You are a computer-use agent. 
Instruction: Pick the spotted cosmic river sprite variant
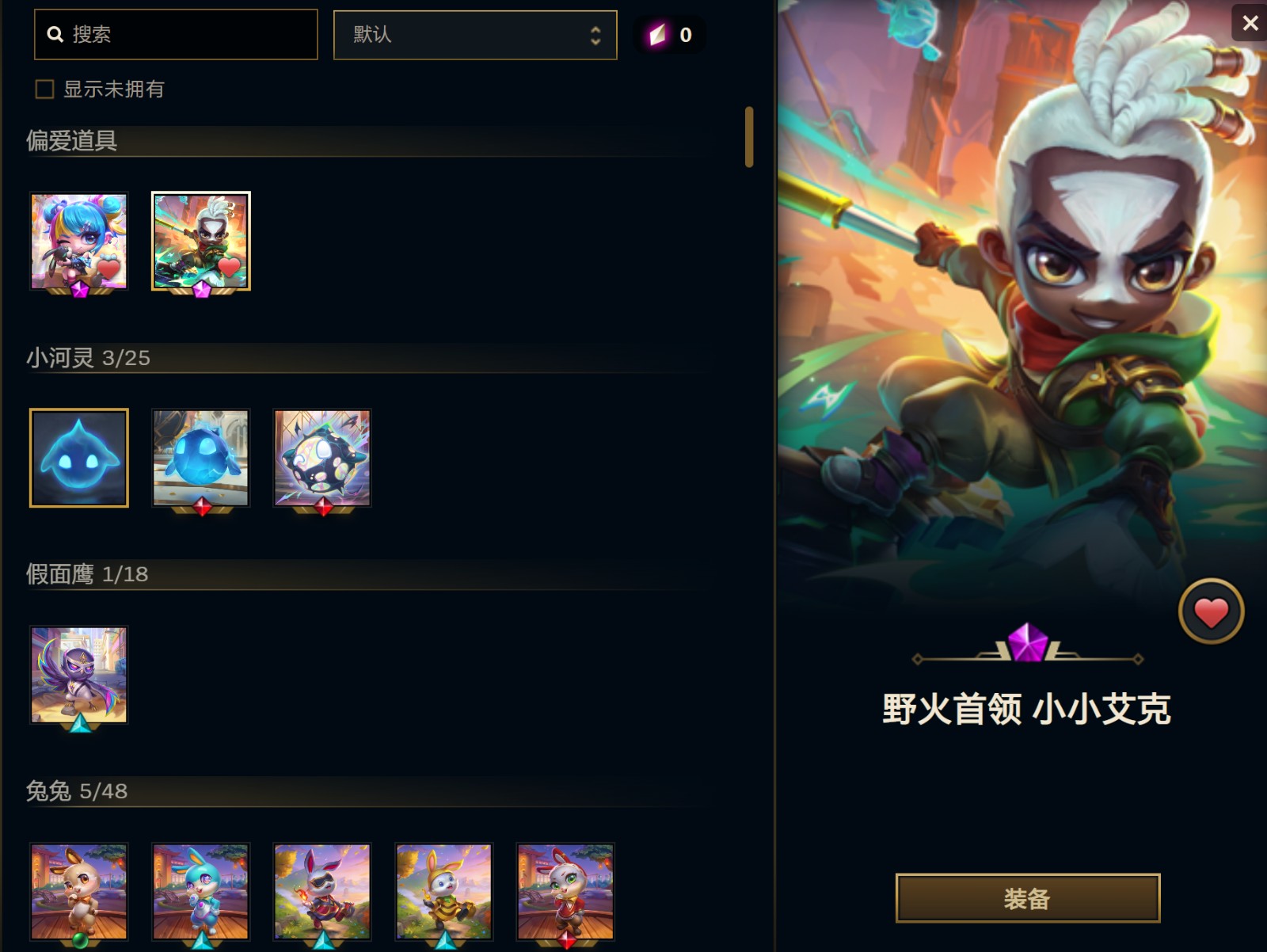pos(322,458)
